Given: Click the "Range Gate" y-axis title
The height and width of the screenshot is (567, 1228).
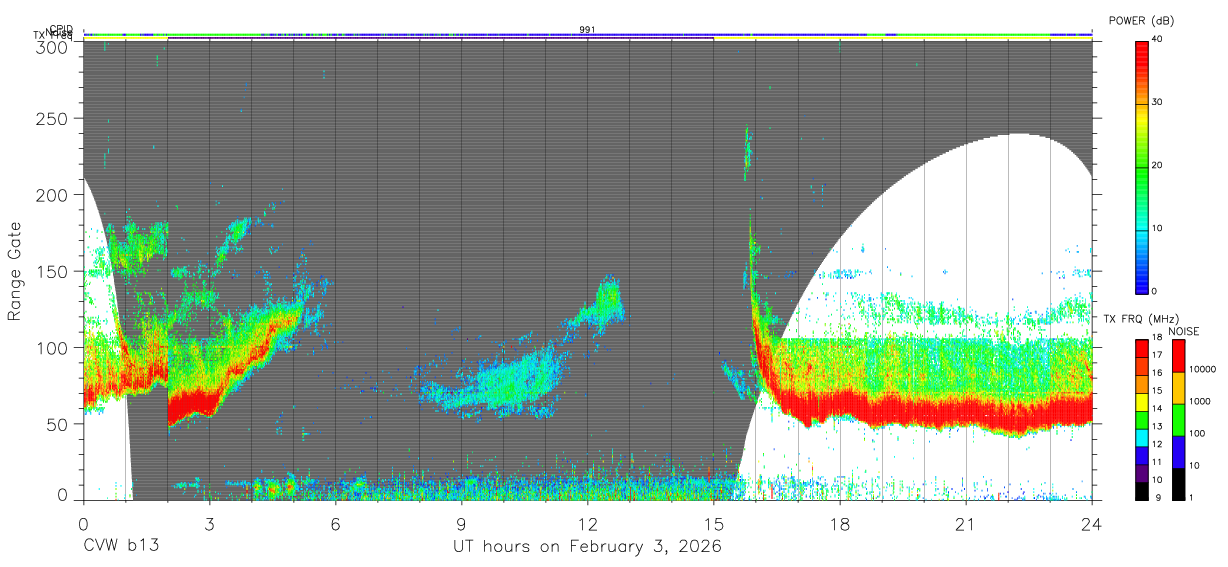Looking at the screenshot, I should pyautogui.click(x=15, y=272).
